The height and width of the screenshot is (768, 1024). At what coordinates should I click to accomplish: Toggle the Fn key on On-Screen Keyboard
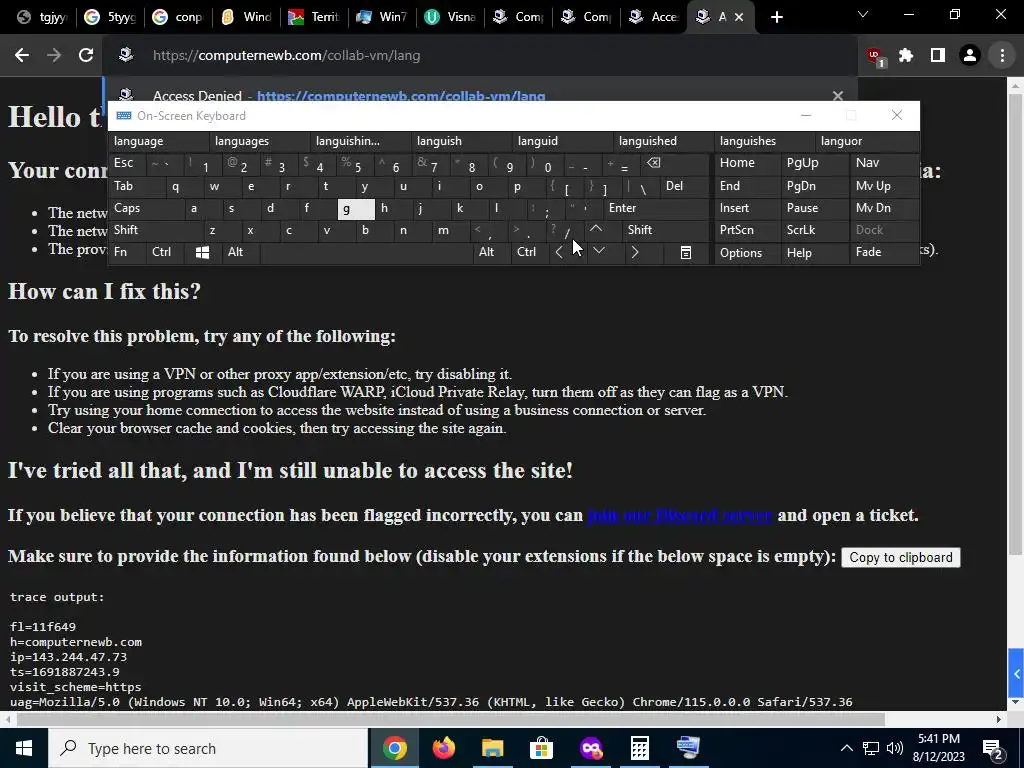point(127,252)
